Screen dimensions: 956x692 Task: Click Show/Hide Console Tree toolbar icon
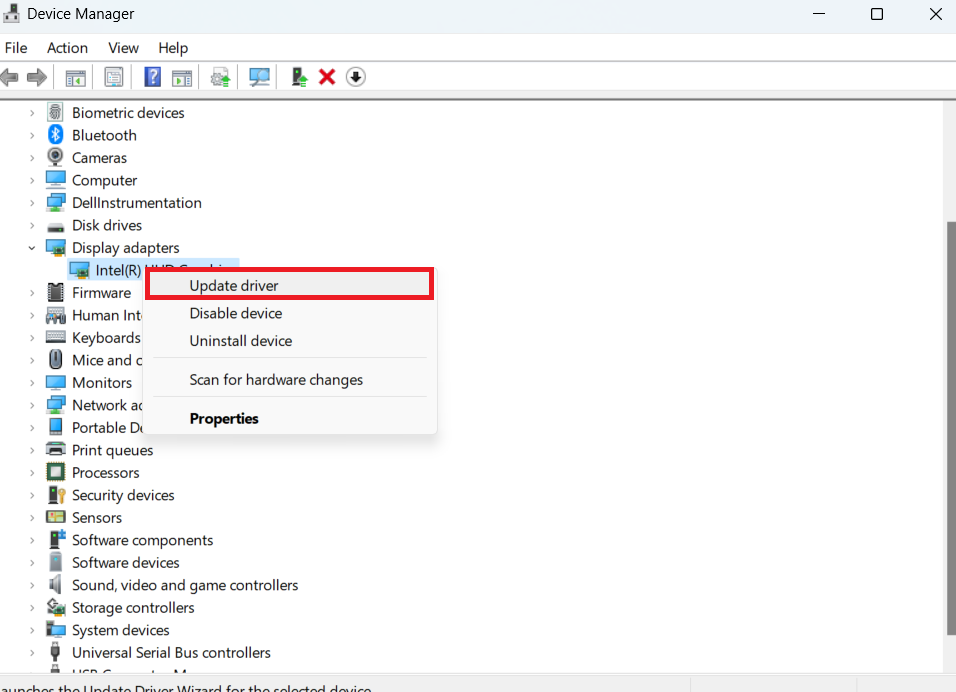click(76, 77)
